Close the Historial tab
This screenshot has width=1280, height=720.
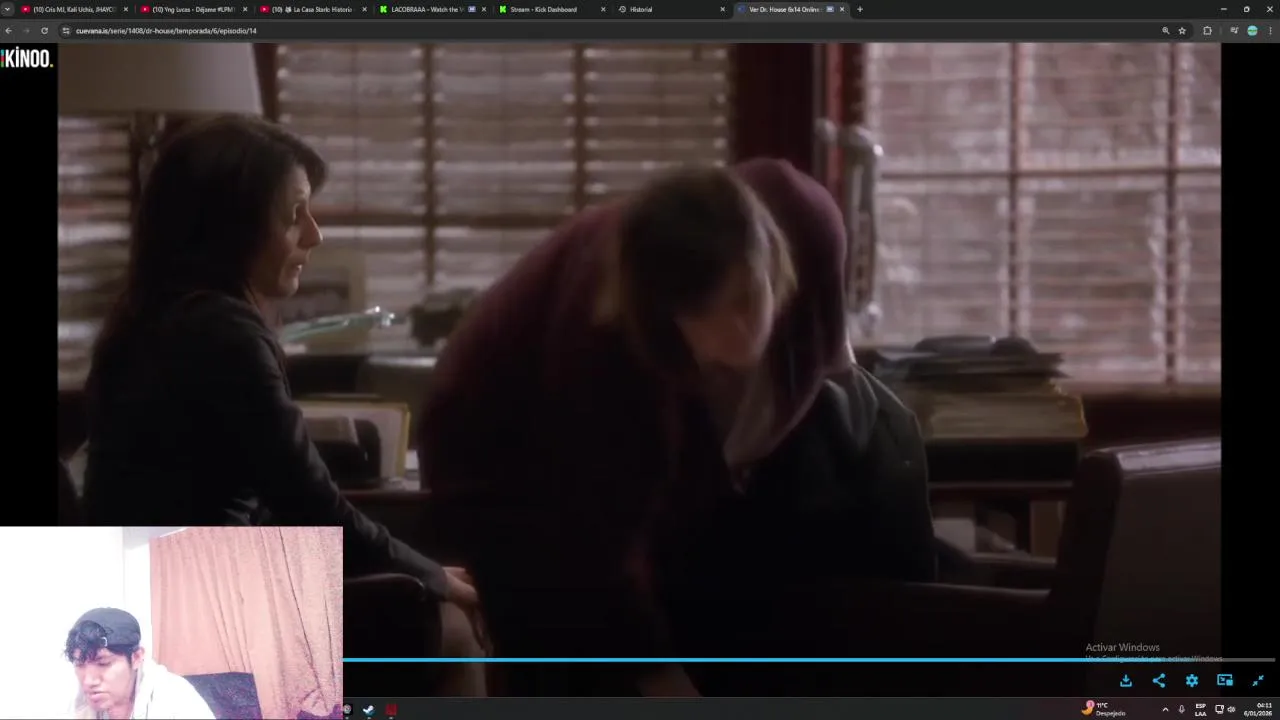click(722, 9)
